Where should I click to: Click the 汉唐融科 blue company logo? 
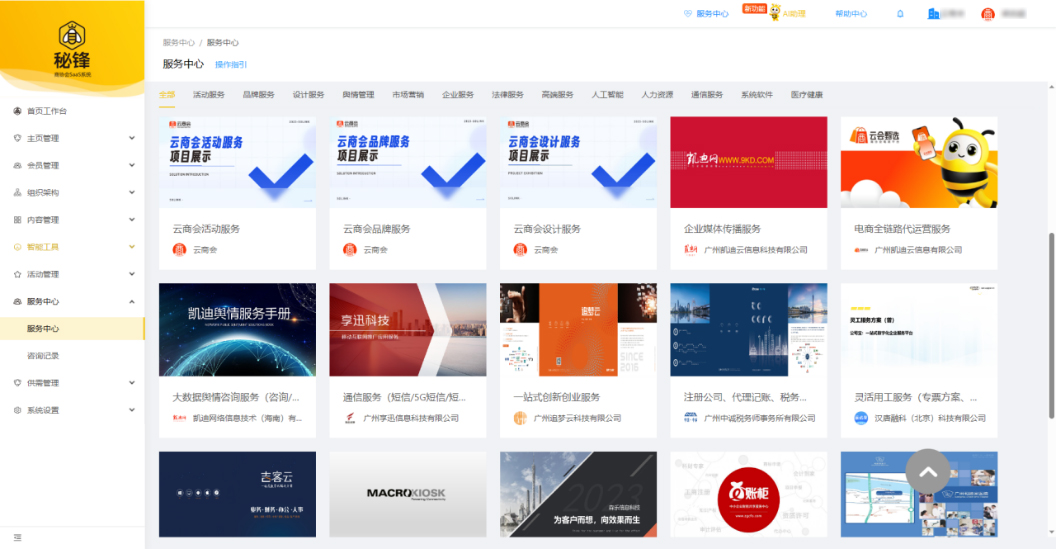(x=861, y=418)
